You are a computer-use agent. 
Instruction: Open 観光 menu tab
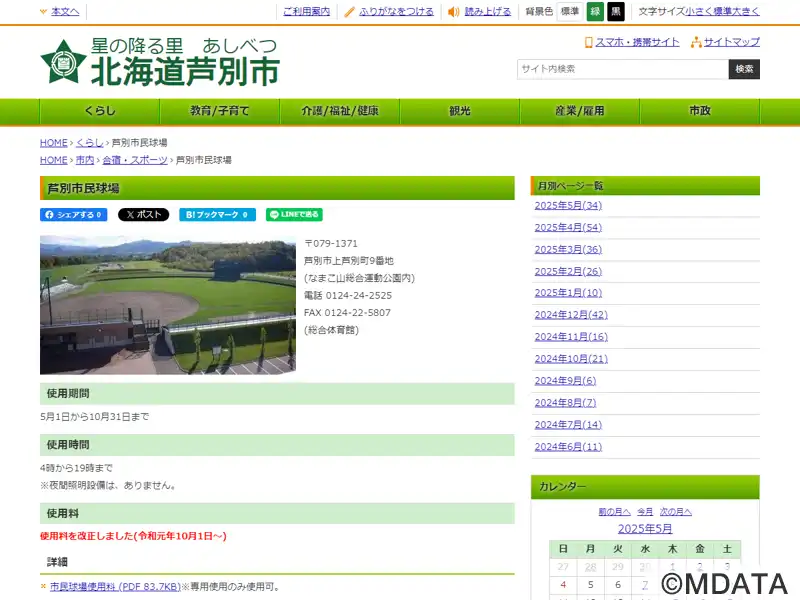pos(460,111)
